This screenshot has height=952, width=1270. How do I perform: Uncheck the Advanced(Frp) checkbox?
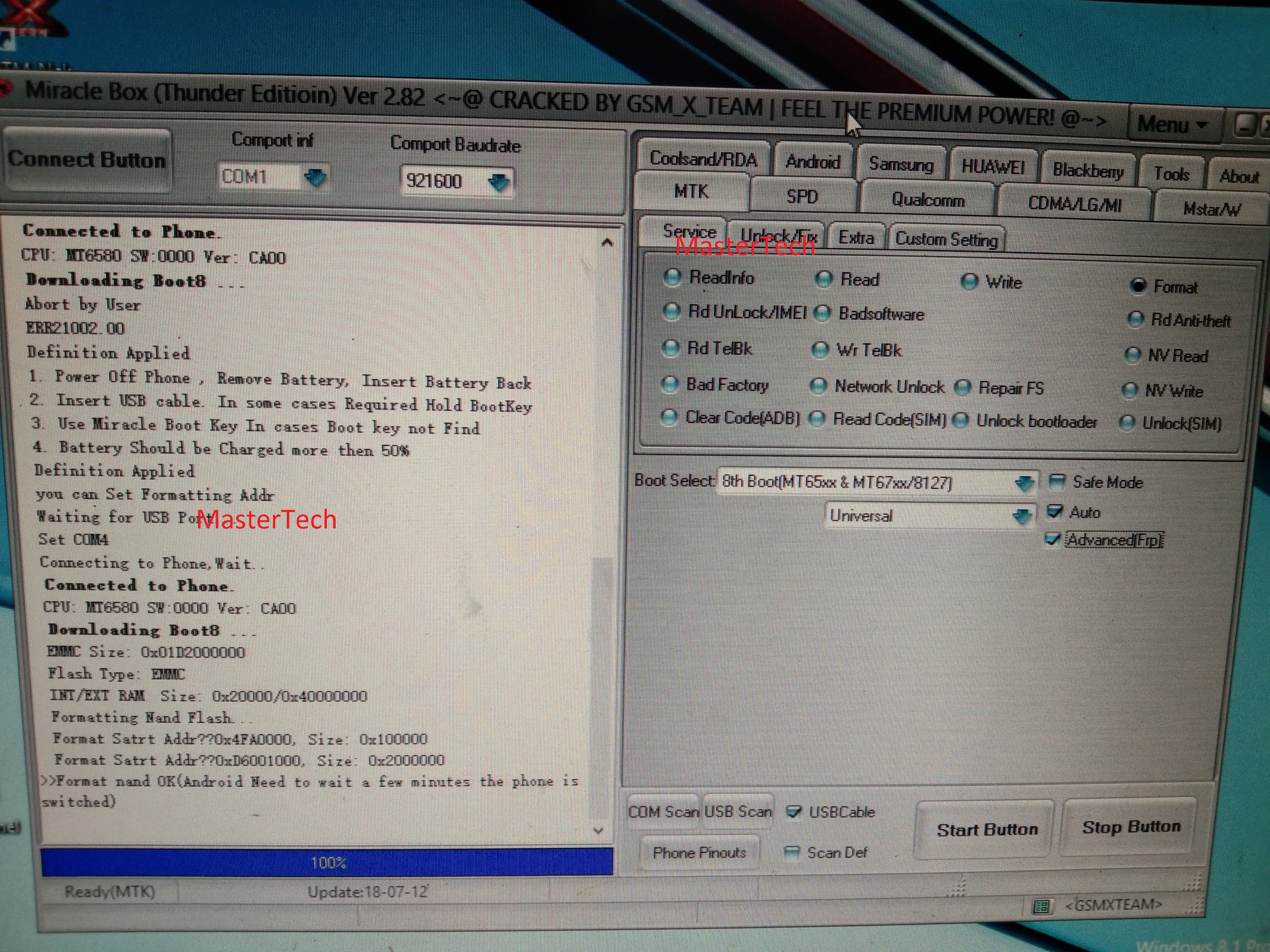tap(1052, 539)
